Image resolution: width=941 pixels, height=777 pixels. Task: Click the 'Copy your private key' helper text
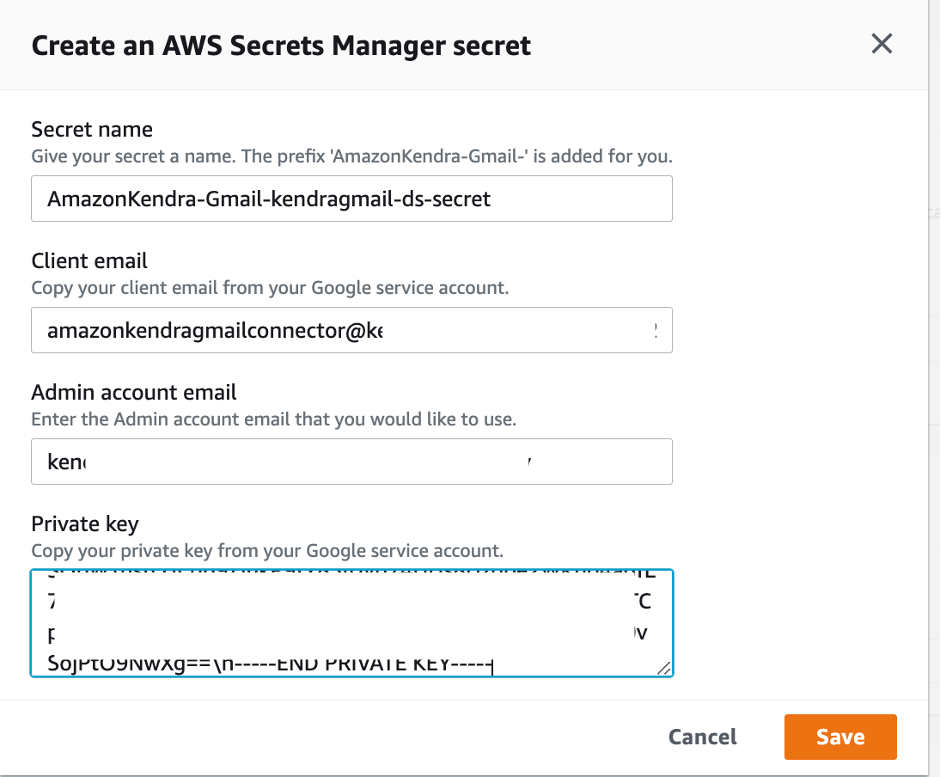click(x=267, y=551)
